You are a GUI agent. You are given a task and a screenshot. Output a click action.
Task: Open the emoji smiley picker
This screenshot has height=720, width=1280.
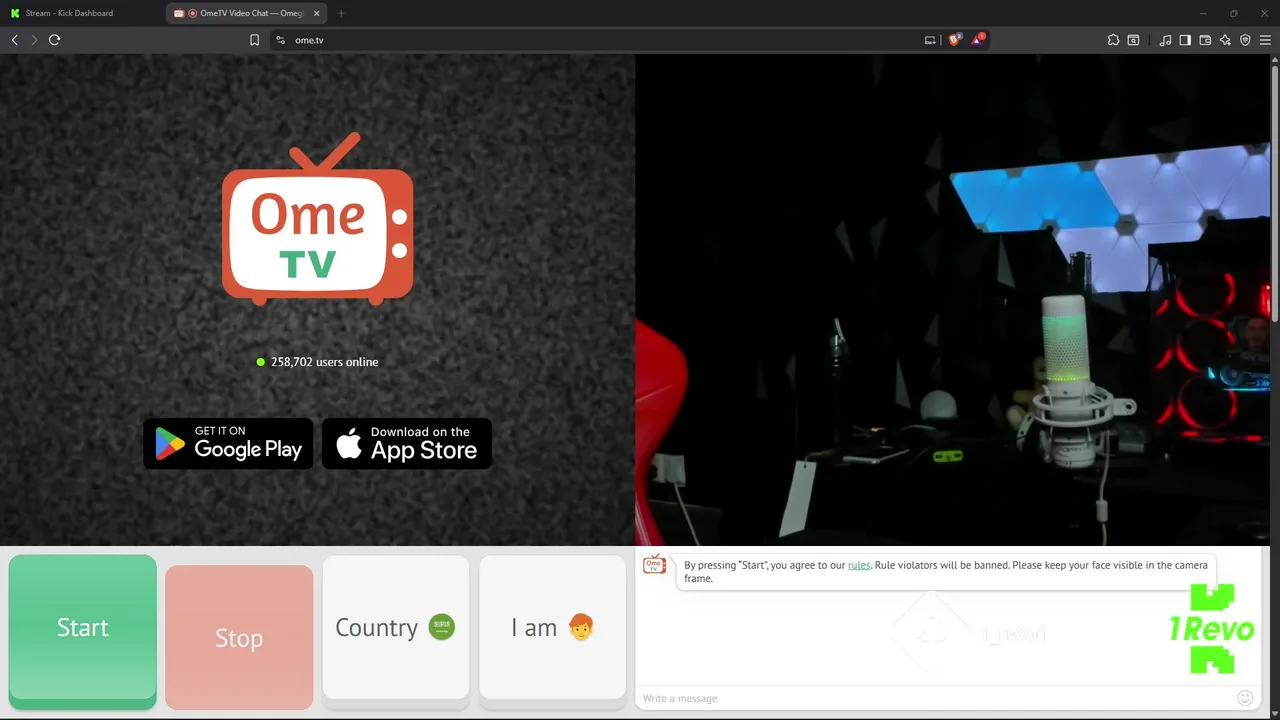[1245, 698]
